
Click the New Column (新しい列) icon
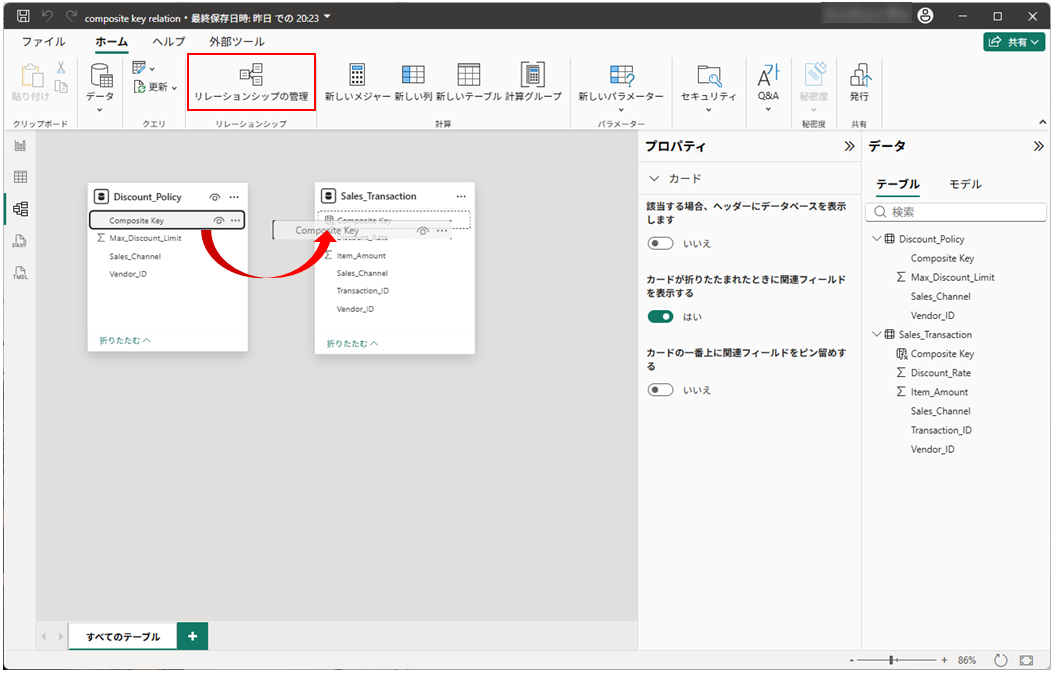[413, 82]
